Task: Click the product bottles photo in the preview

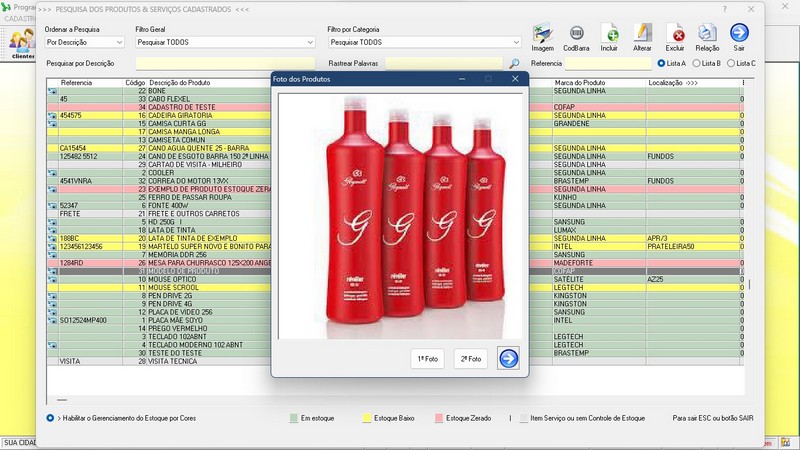Action: tap(400, 216)
